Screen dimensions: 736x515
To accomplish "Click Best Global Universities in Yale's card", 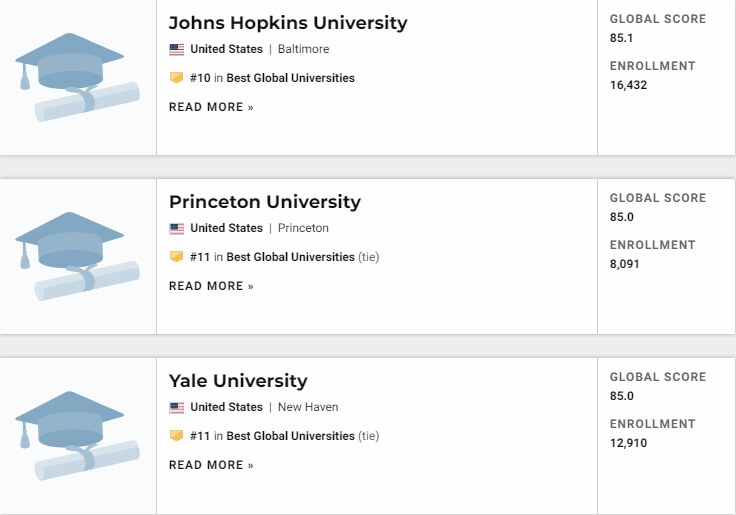I will pos(290,436).
